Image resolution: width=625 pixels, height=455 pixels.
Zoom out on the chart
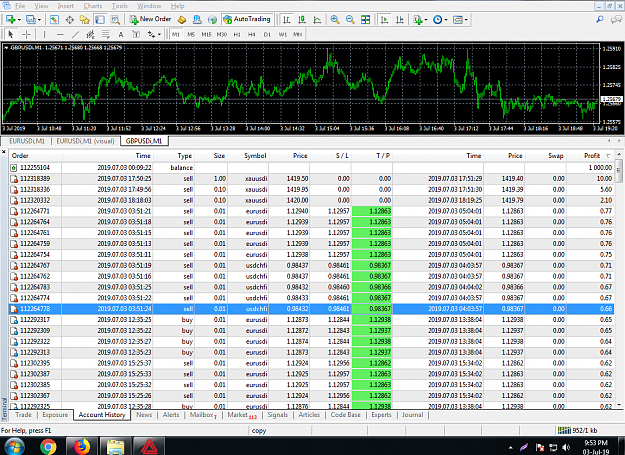tap(350, 20)
